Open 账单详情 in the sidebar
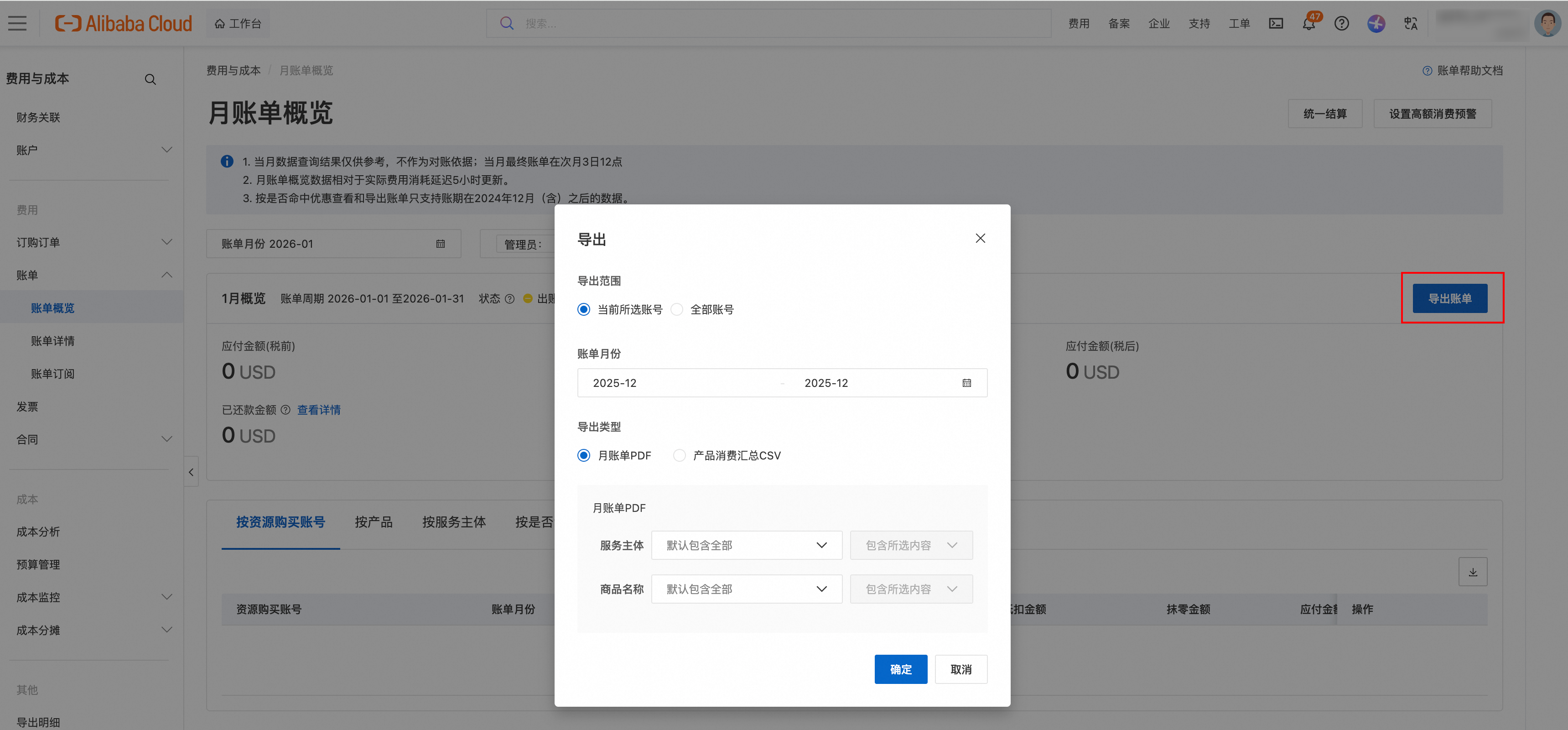This screenshot has height=730, width=1568. click(x=53, y=341)
